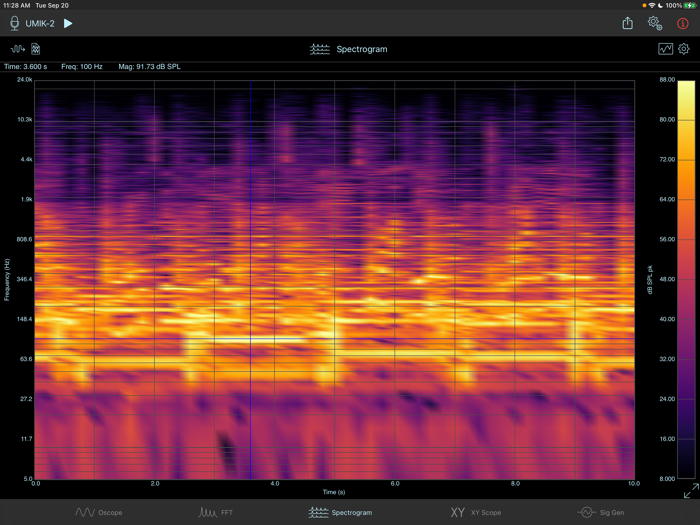The image size is (700, 525).
Task: Switch to the FFT tab
Action: click(x=215, y=512)
